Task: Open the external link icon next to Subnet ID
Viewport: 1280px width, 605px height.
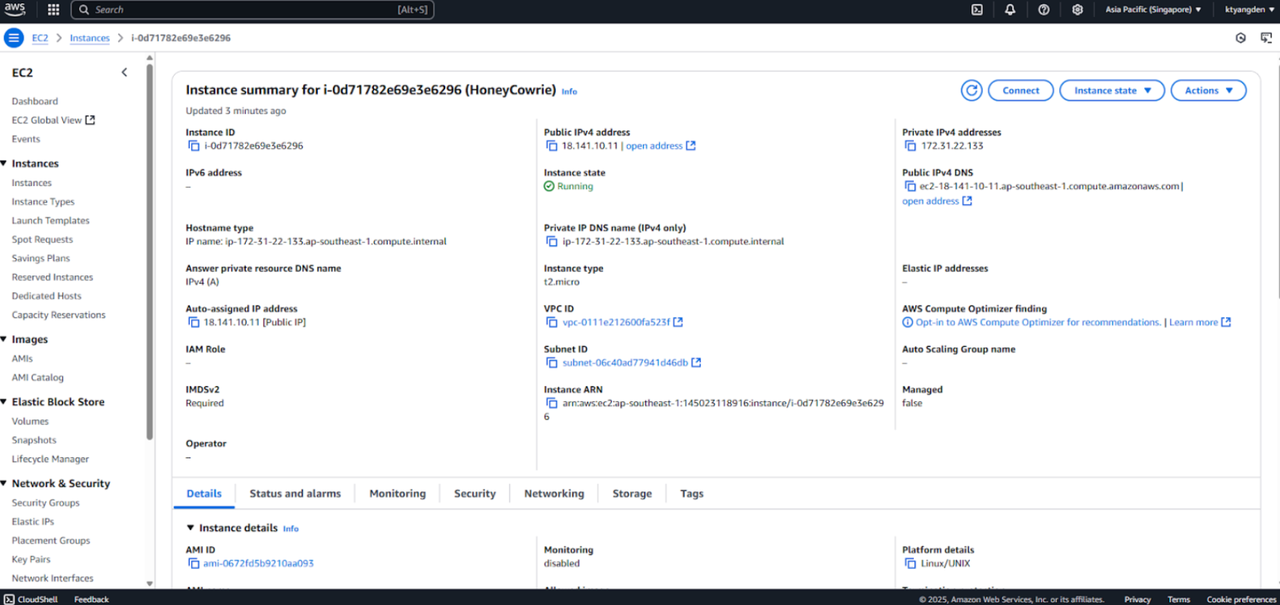Action: pyautogui.click(x=696, y=363)
